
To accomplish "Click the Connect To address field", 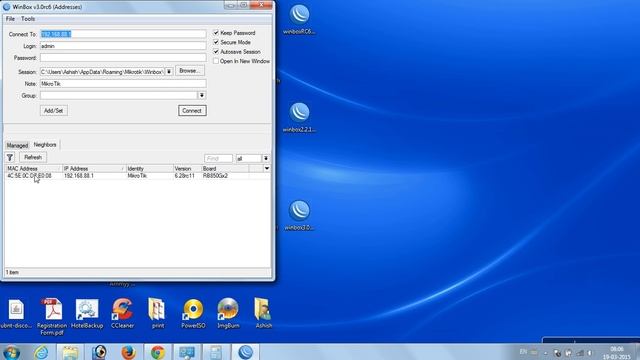I will click(x=123, y=34).
